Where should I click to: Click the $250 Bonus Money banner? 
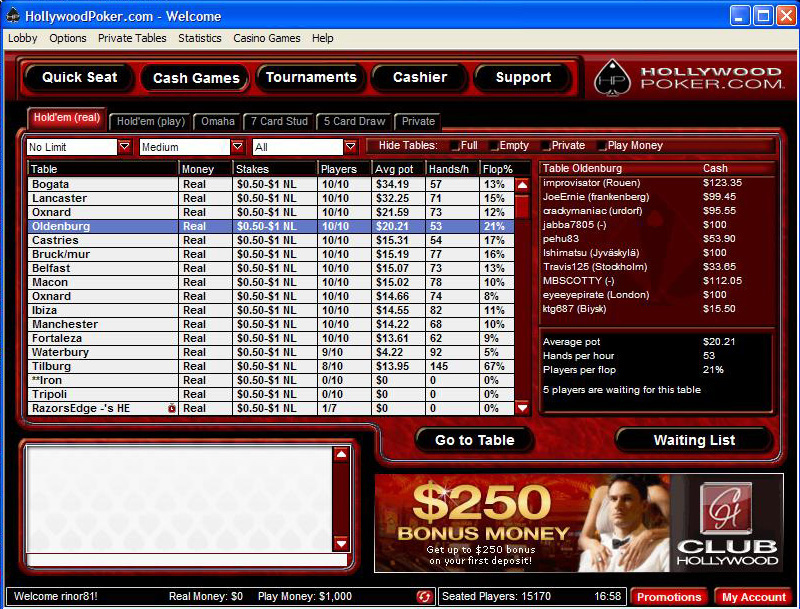coord(579,523)
